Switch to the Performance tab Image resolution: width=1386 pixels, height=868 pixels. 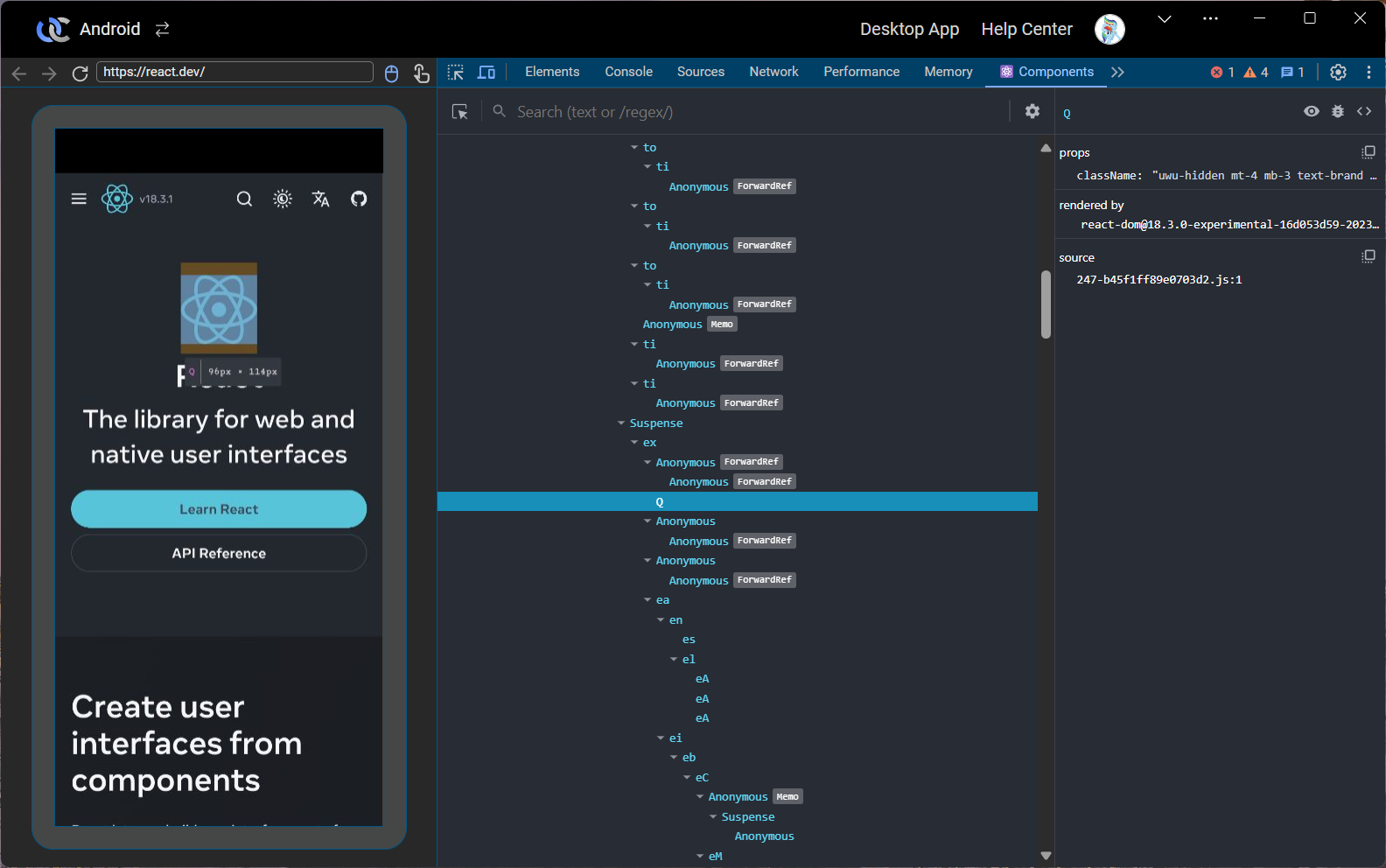(x=861, y=72)
